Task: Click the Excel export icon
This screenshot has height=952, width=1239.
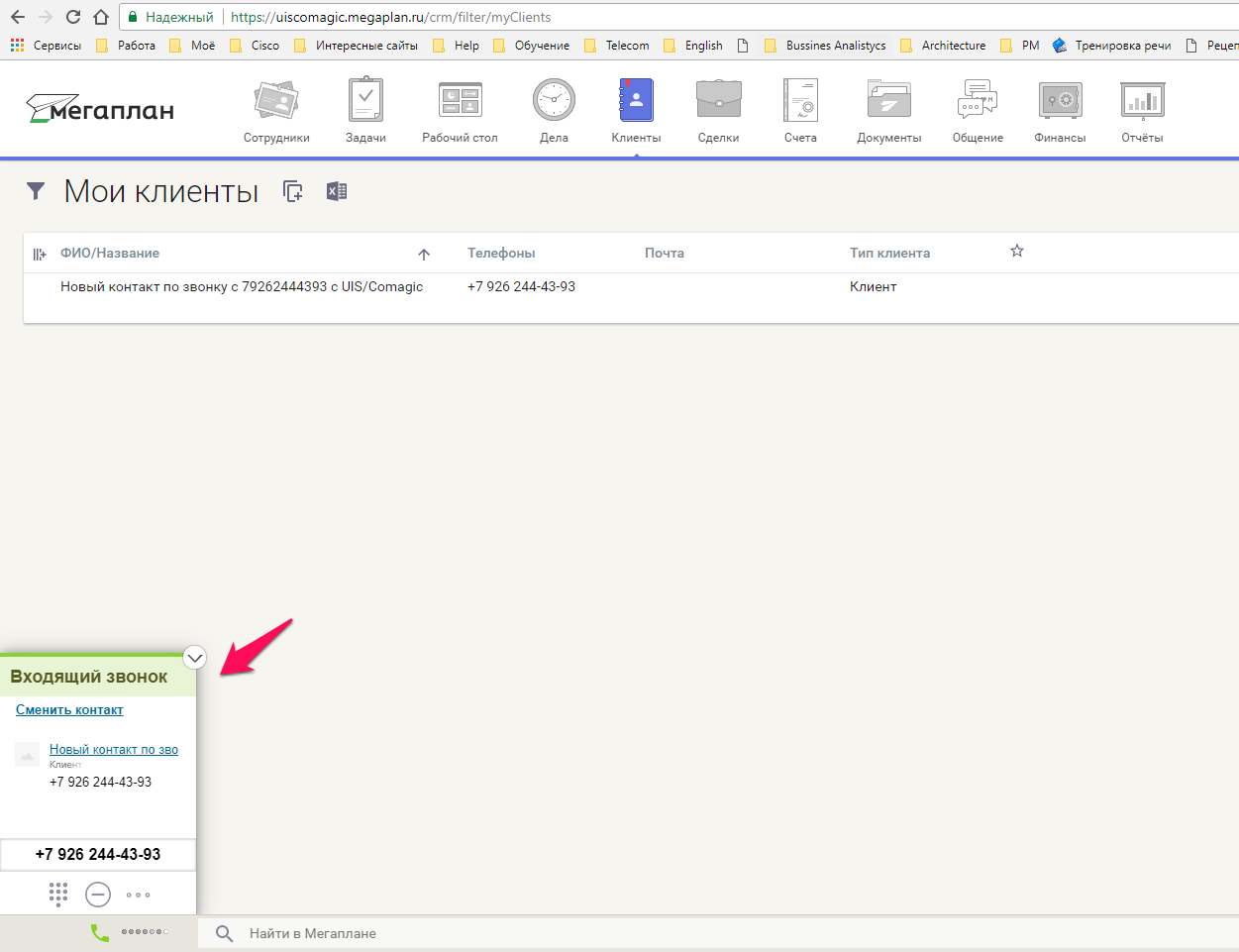Action: [x=337, y=191]
